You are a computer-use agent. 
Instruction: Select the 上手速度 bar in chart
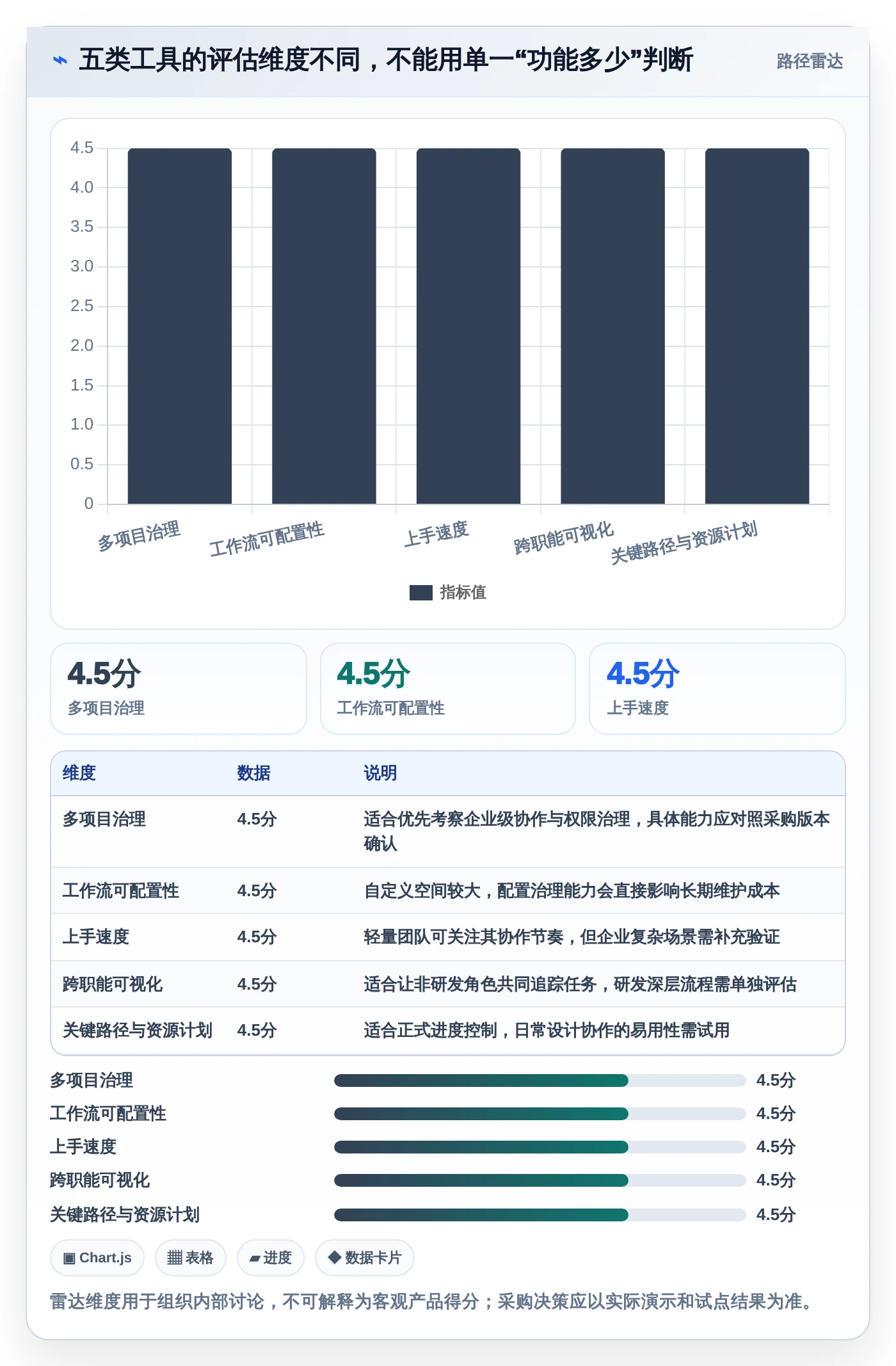point(468,326)
